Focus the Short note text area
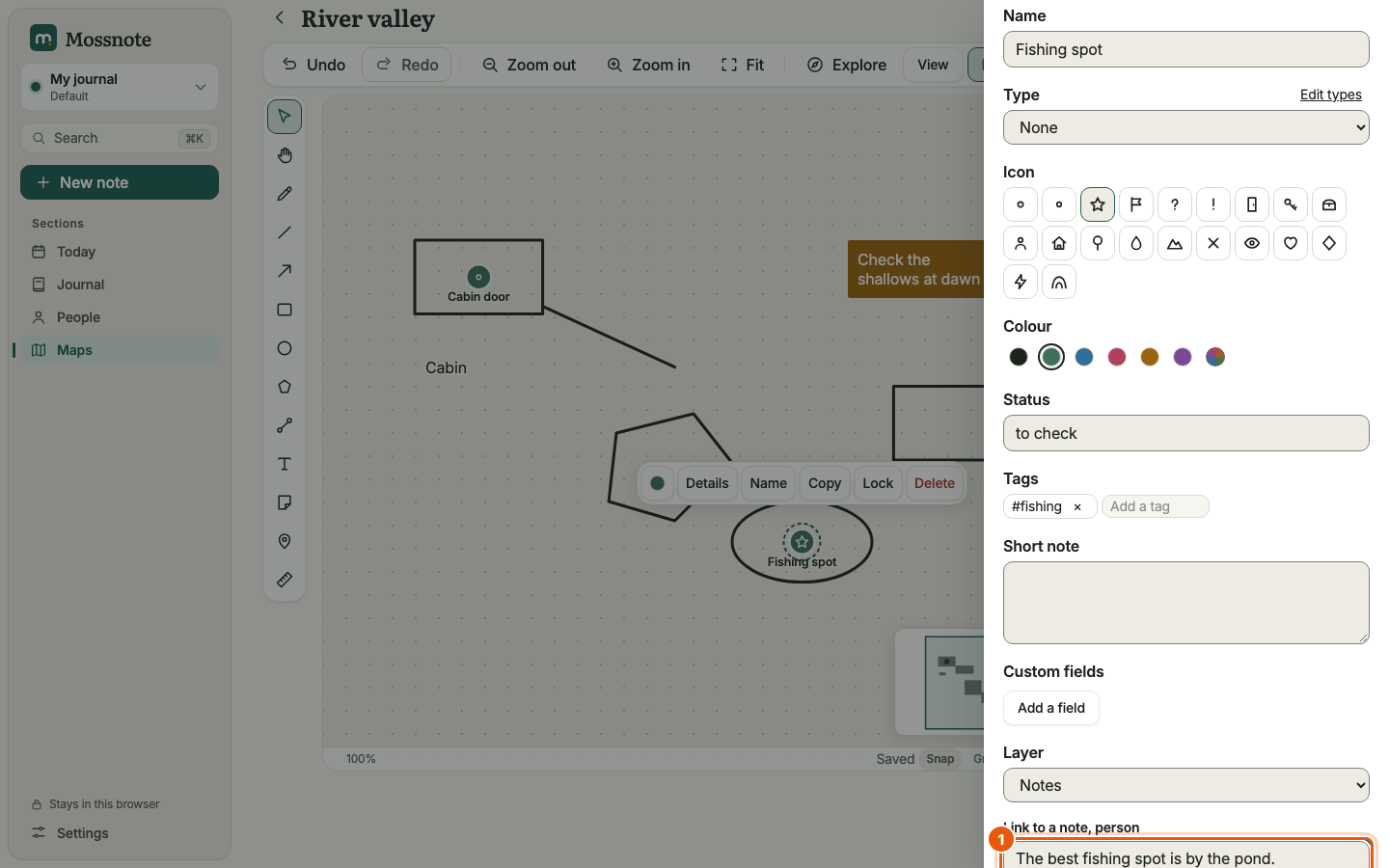This screenshot has height=868, width=1389. (1186, 603)
